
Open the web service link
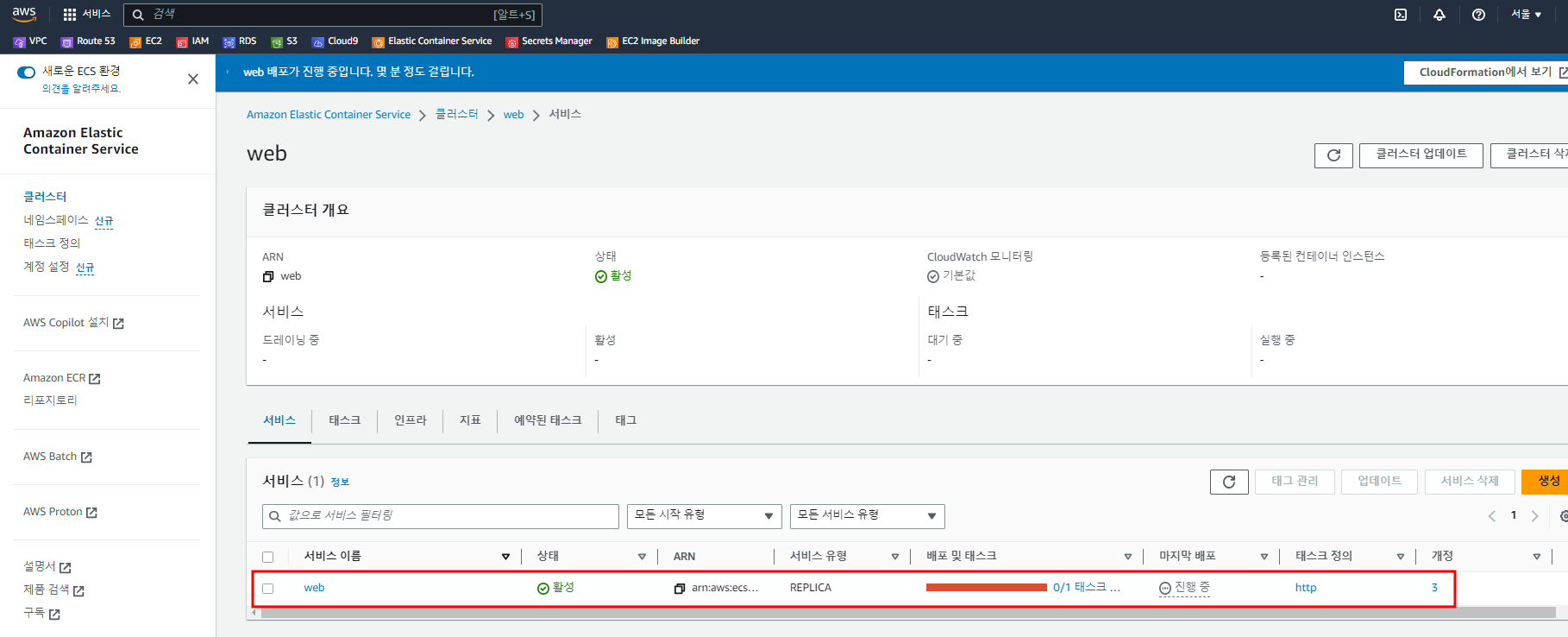(x=314, y=588)
